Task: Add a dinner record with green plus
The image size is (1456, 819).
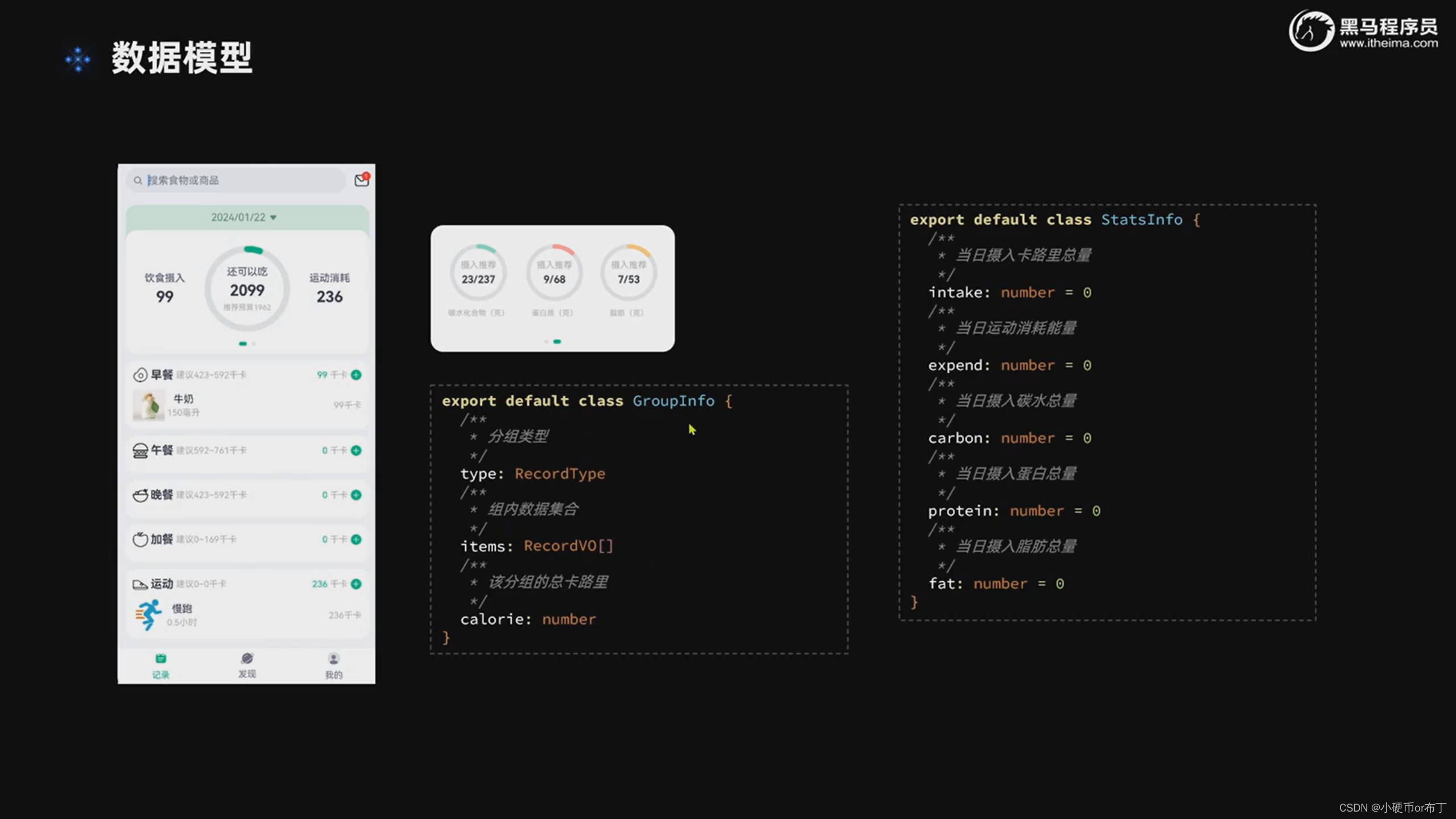Action: tap(356, 495)
